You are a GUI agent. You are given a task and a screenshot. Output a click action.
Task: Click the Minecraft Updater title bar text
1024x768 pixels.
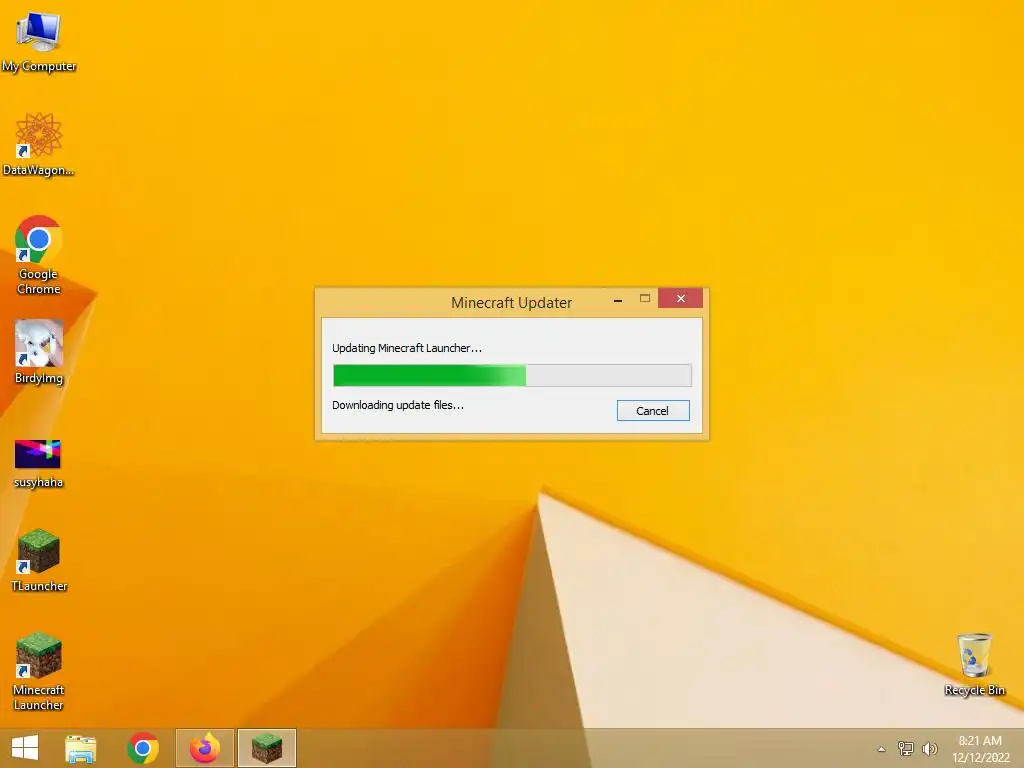tap(511, 303)
